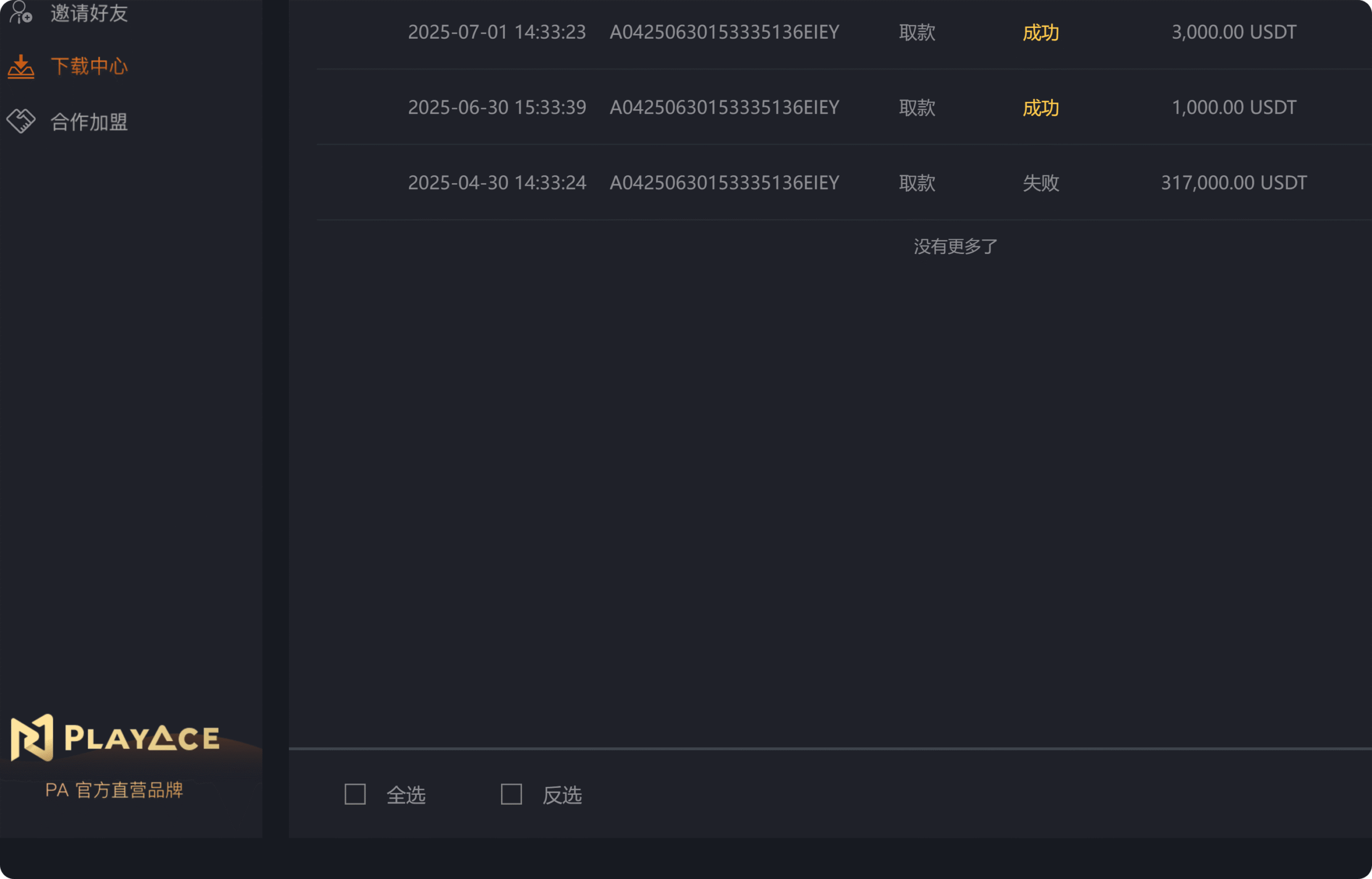Click the 反选 label text
This screenshot has height=879, width=1372.
click(x=562, y=794)
